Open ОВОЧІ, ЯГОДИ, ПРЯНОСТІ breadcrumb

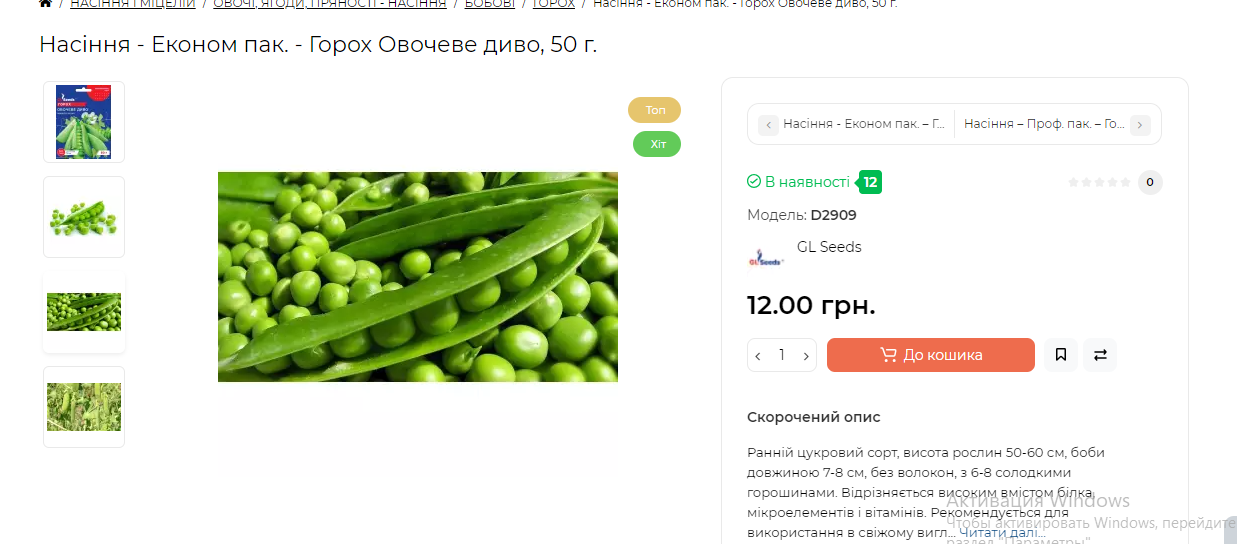(x=330, y=4)
